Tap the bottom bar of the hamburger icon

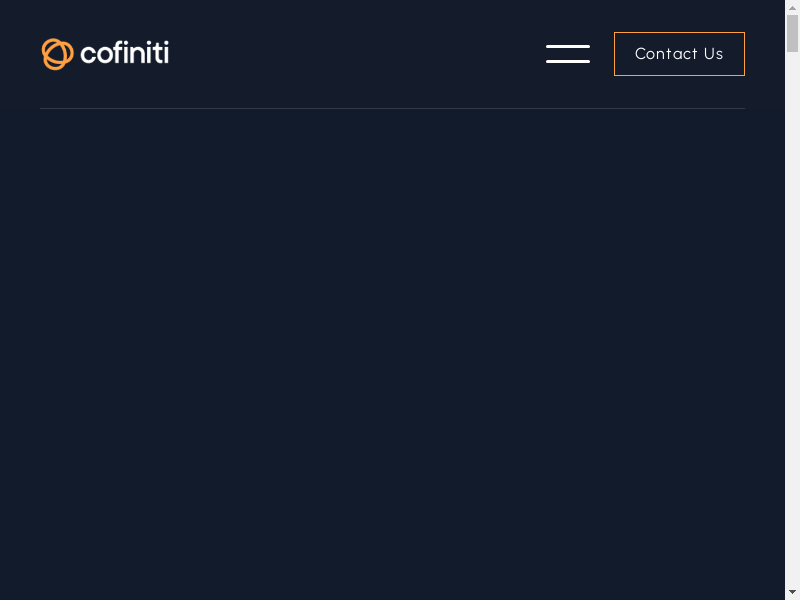[x=567, y=62]
